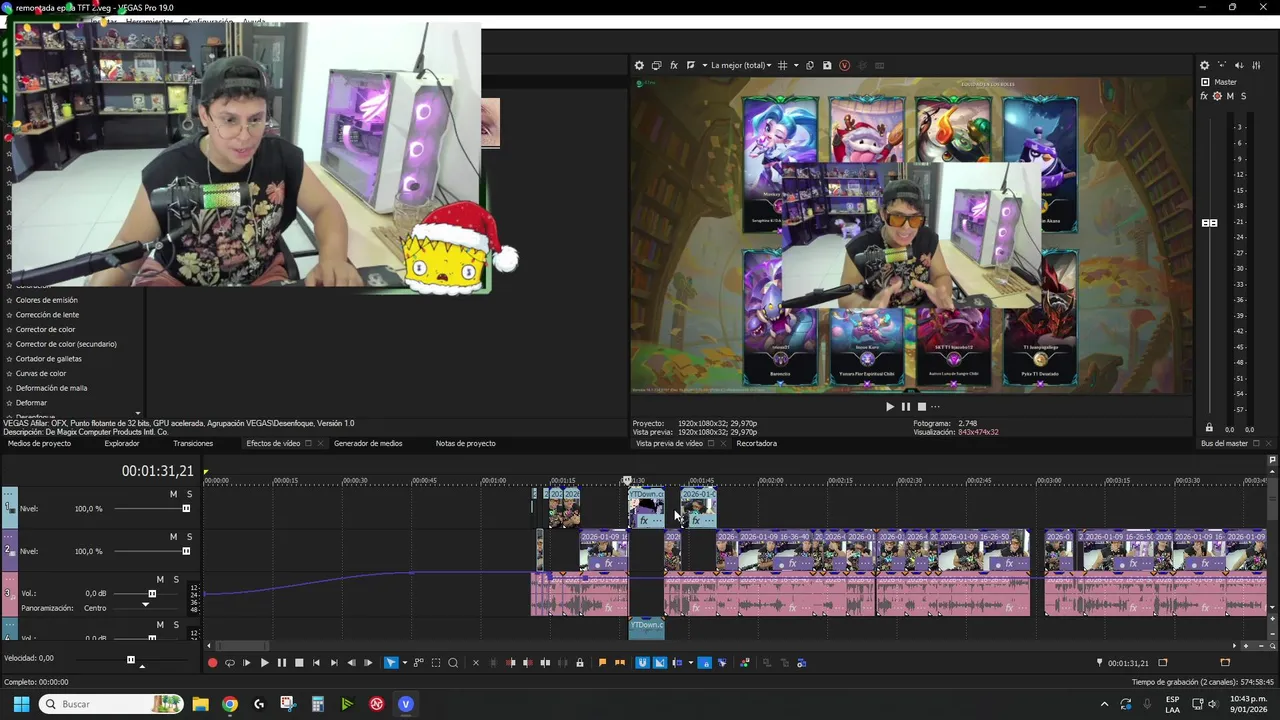Click the timeline Play button
Image resolution: width=1280 pixels, height=720 pixels.
(x=264, y=662)
